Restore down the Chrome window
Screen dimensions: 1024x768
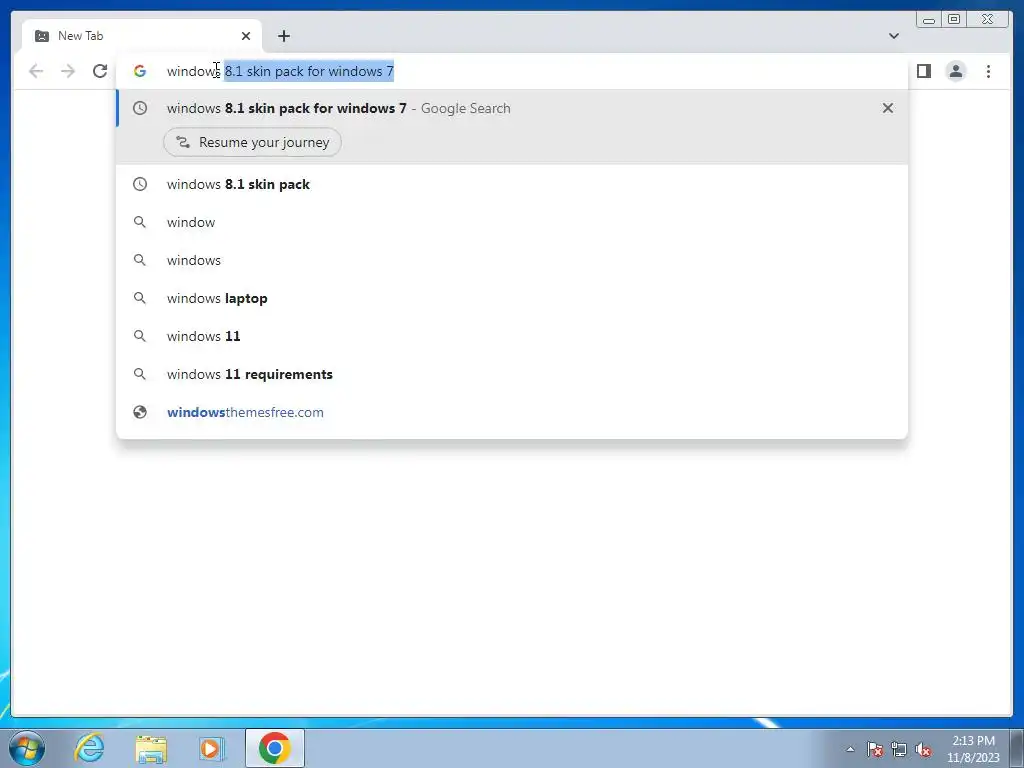(954, 20)
